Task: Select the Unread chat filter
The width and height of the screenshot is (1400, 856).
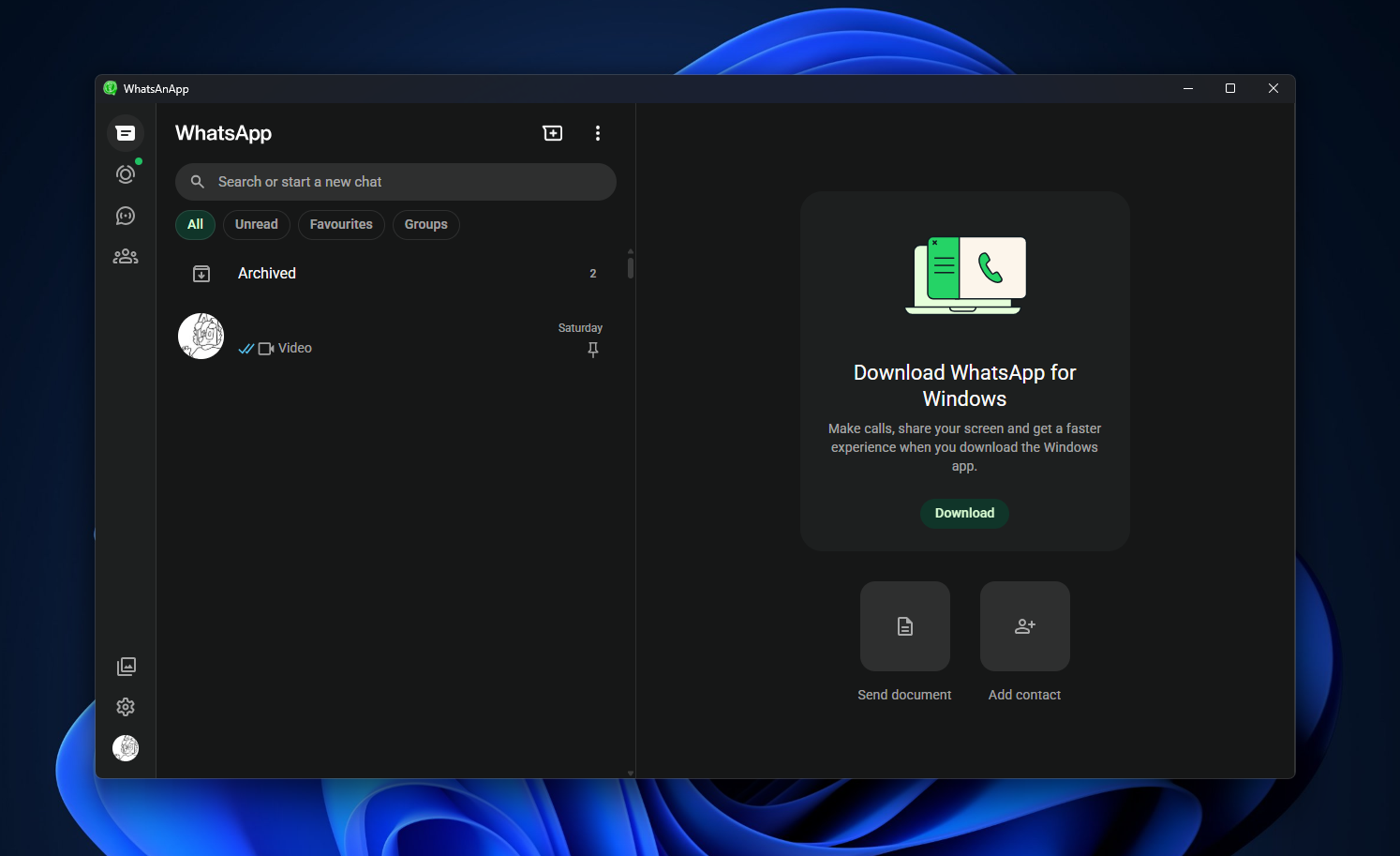Action: tap(257, 225)
